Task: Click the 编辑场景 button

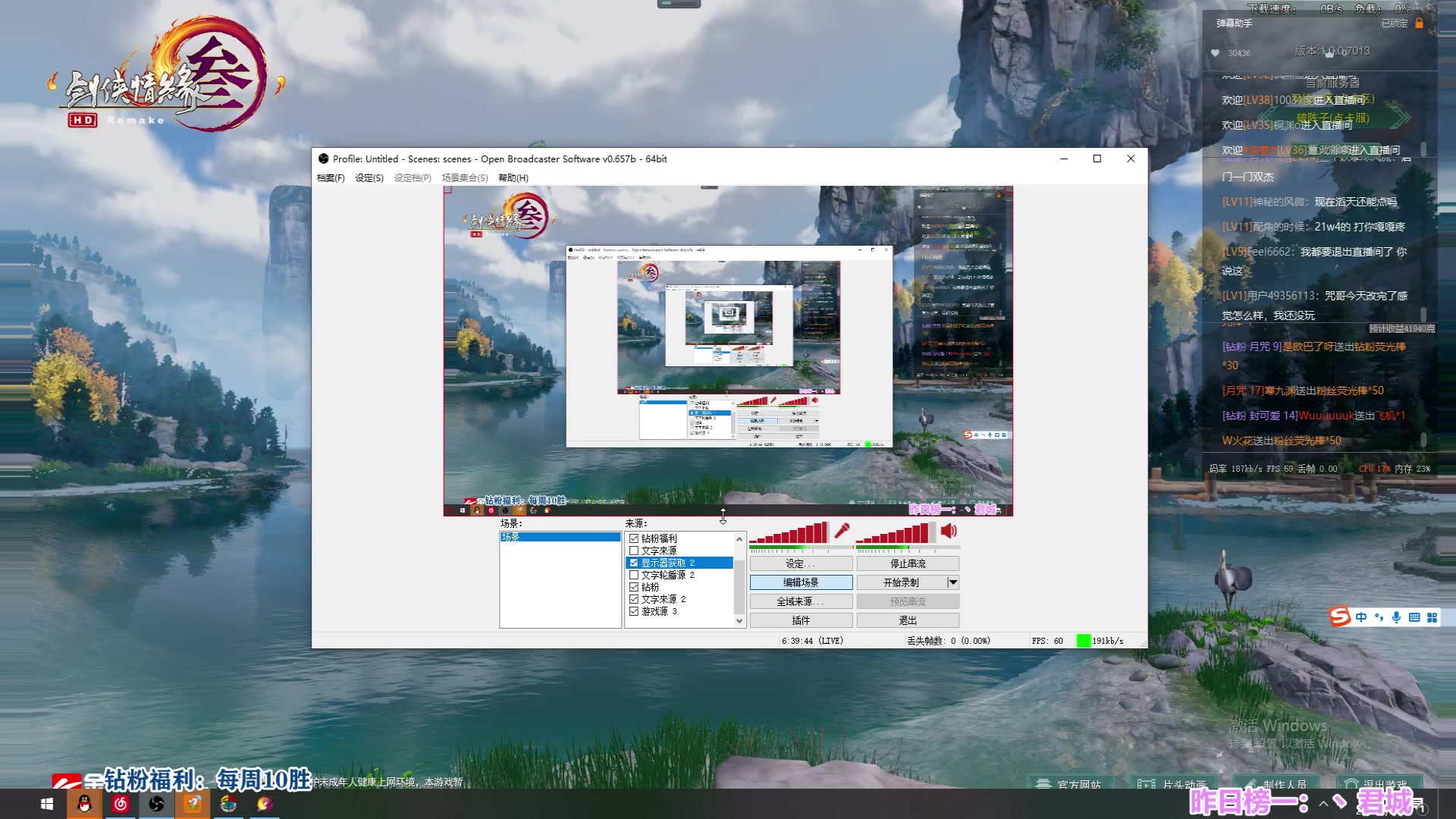Action: [801, 582]
